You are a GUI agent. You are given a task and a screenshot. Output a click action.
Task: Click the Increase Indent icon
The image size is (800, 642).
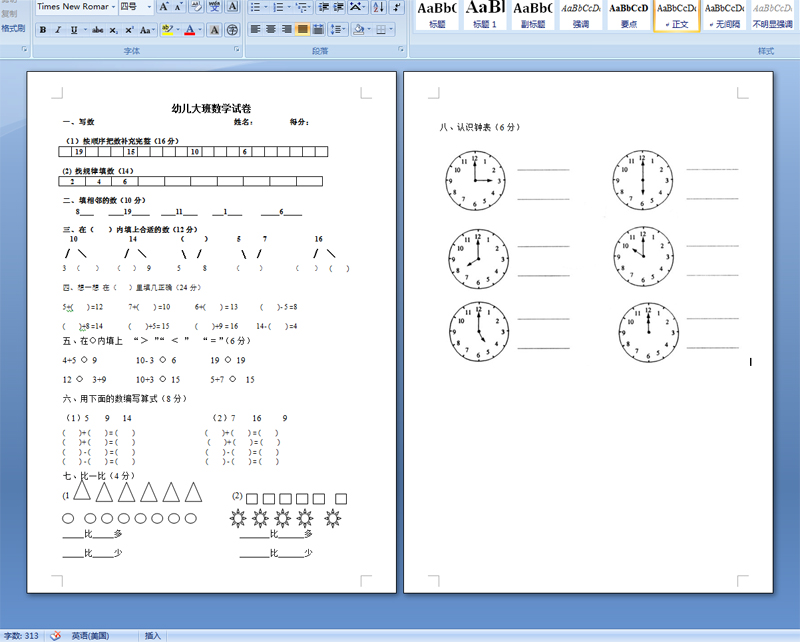tap(339, 7)
